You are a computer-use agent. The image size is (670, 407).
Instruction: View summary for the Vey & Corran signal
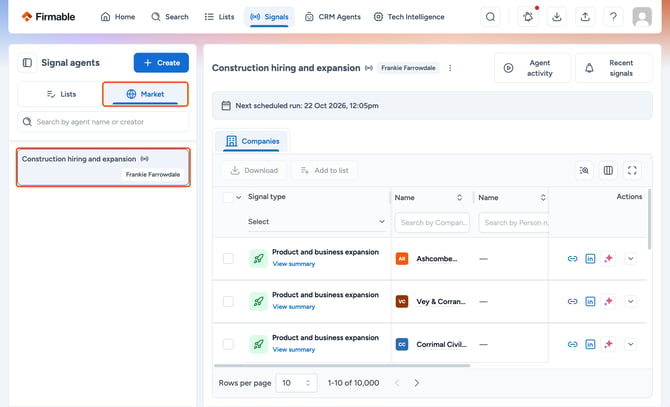[x=294, y=307]
